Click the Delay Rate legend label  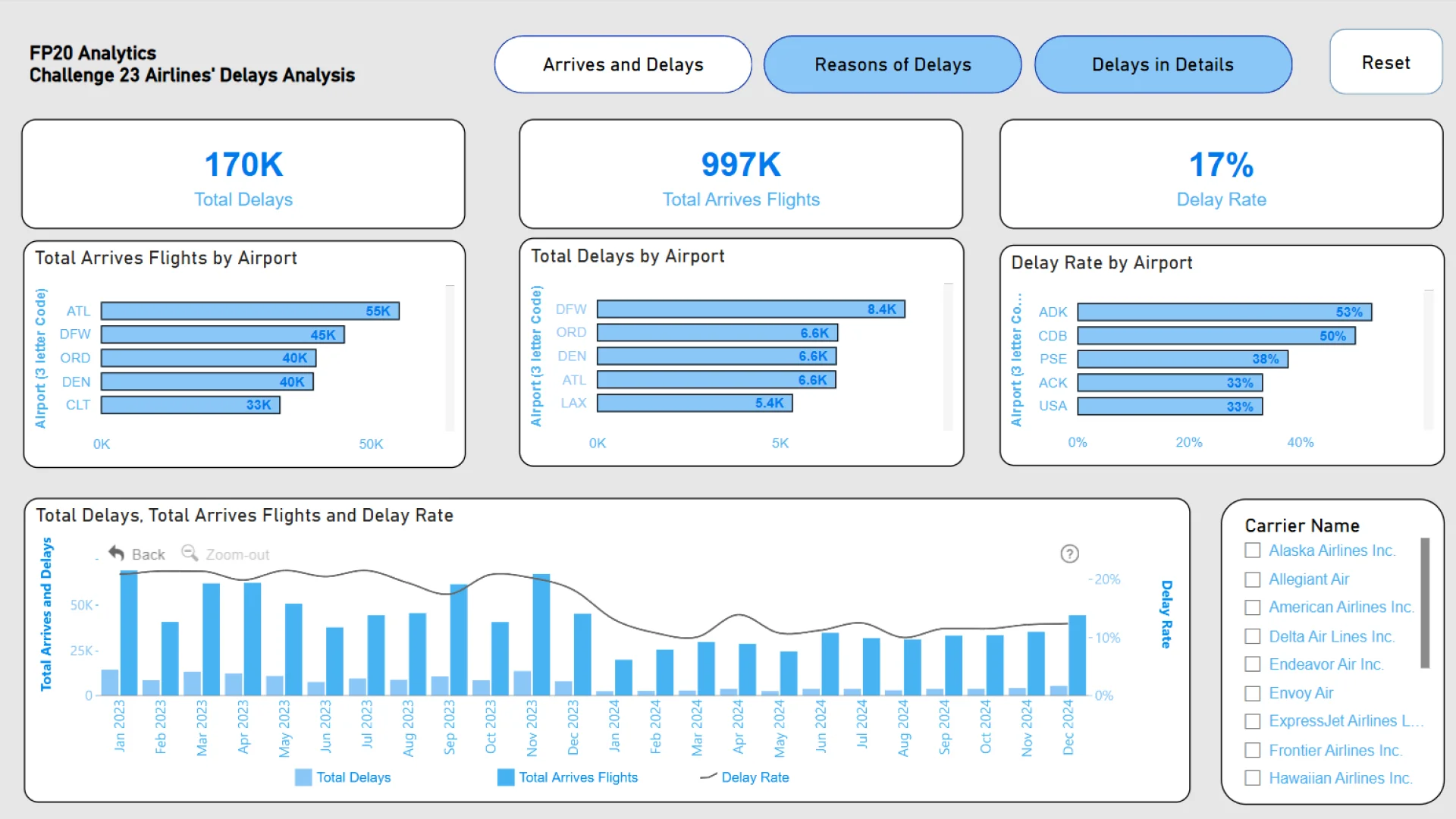(755, 777)
